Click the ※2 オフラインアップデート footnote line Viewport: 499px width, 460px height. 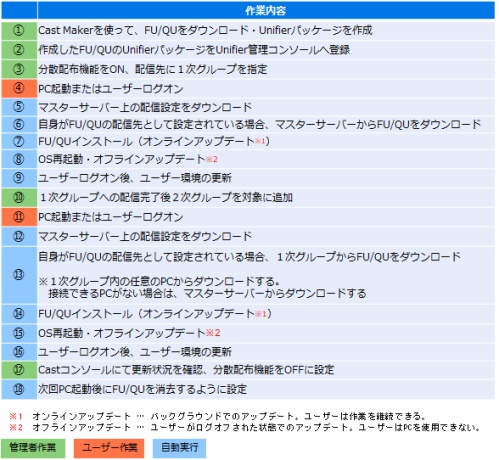pos(245,427)
